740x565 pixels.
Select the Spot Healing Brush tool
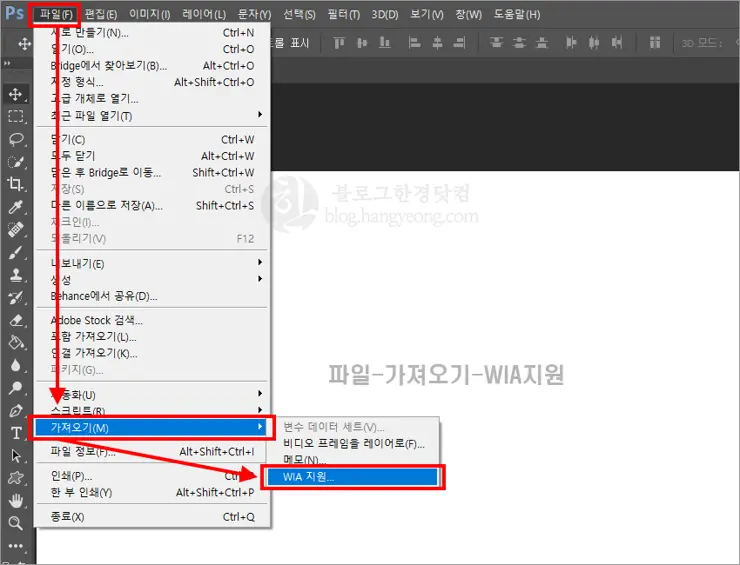(x=16, y=229)
